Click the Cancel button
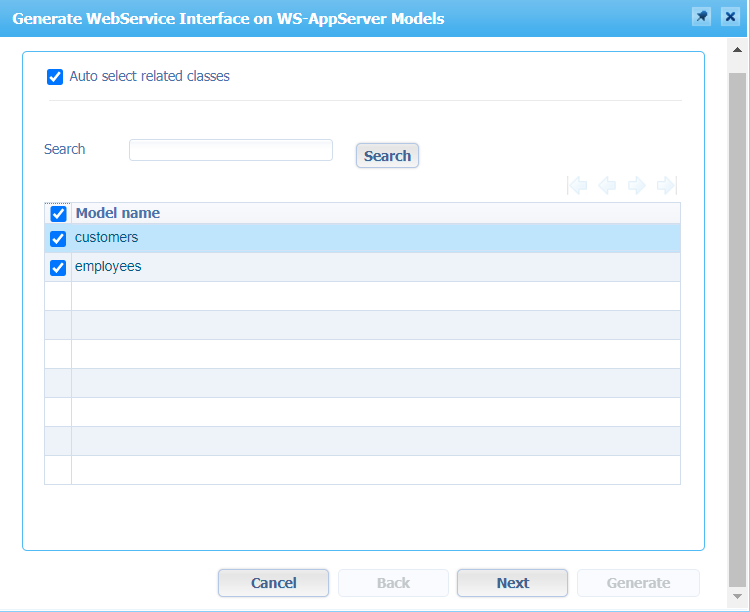Screen dimensions: 750x612 coord(273,583)
